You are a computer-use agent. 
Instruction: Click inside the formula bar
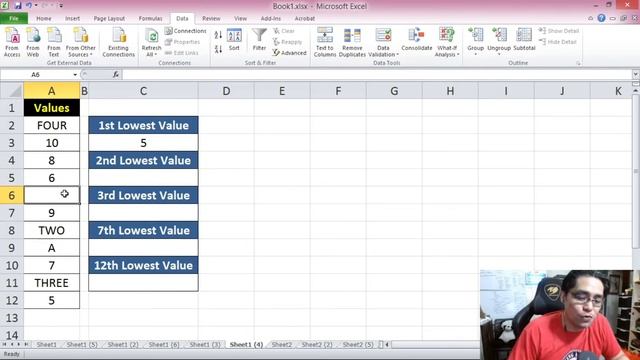pyautogui.click(x=377, y=74)
